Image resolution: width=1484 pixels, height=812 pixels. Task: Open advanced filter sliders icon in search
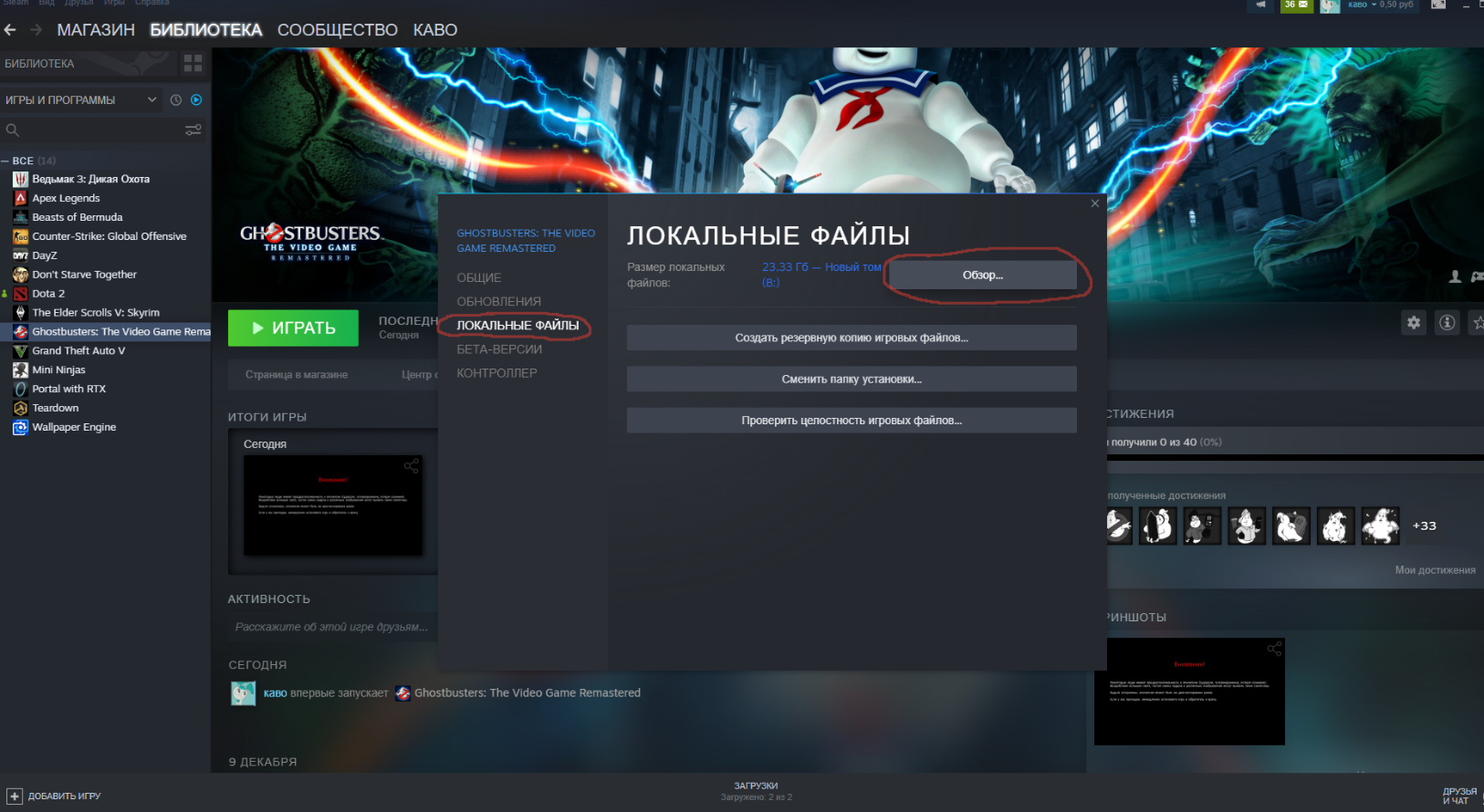pyautogui.click(x=193, y=130)
